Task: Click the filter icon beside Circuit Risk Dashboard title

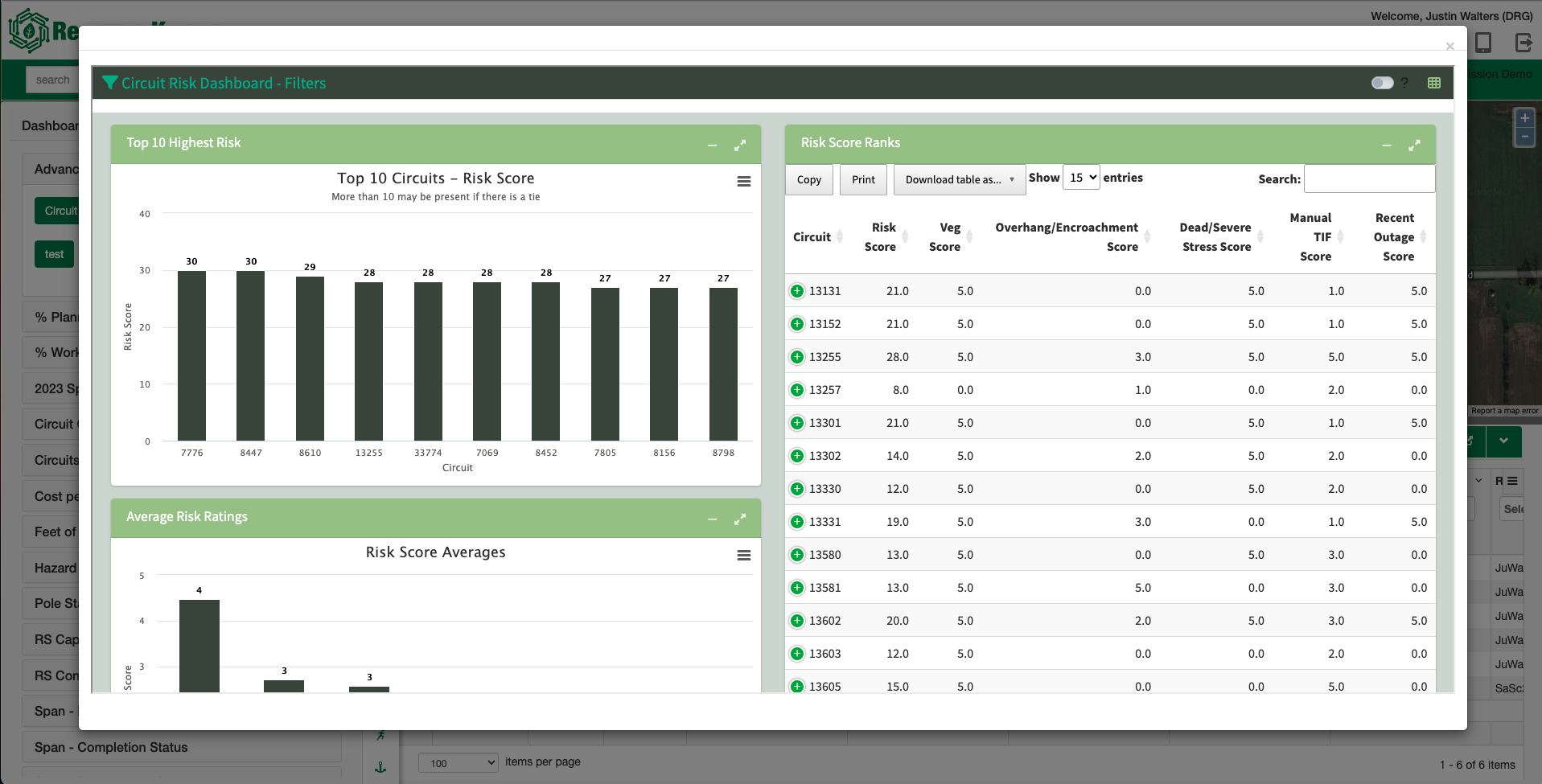Action: 110,83
